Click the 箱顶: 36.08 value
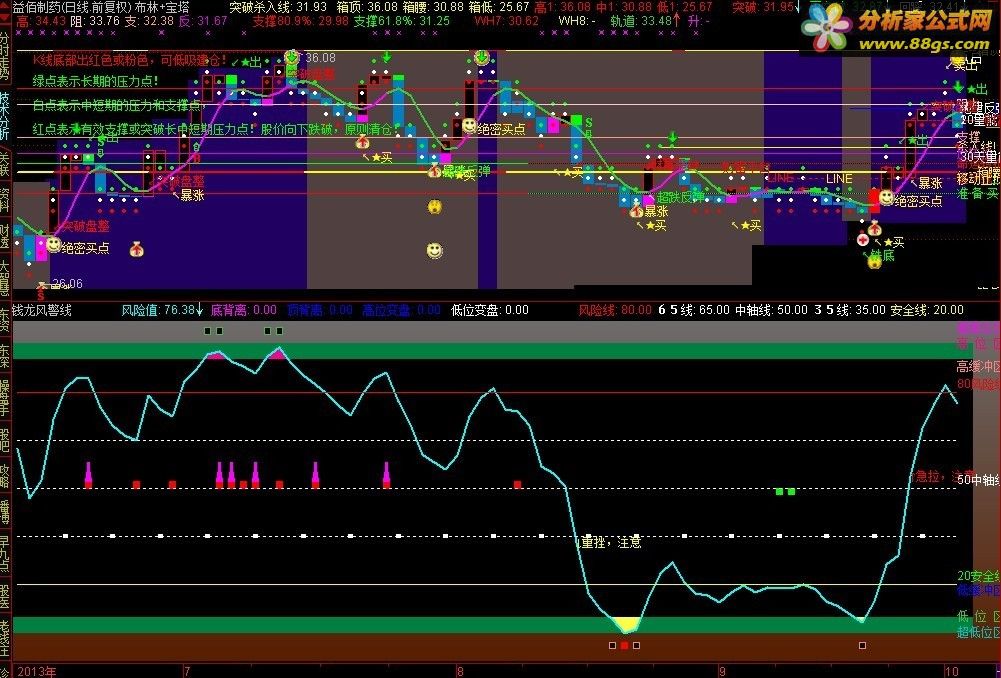1001x678 pixels. (367, 7)
